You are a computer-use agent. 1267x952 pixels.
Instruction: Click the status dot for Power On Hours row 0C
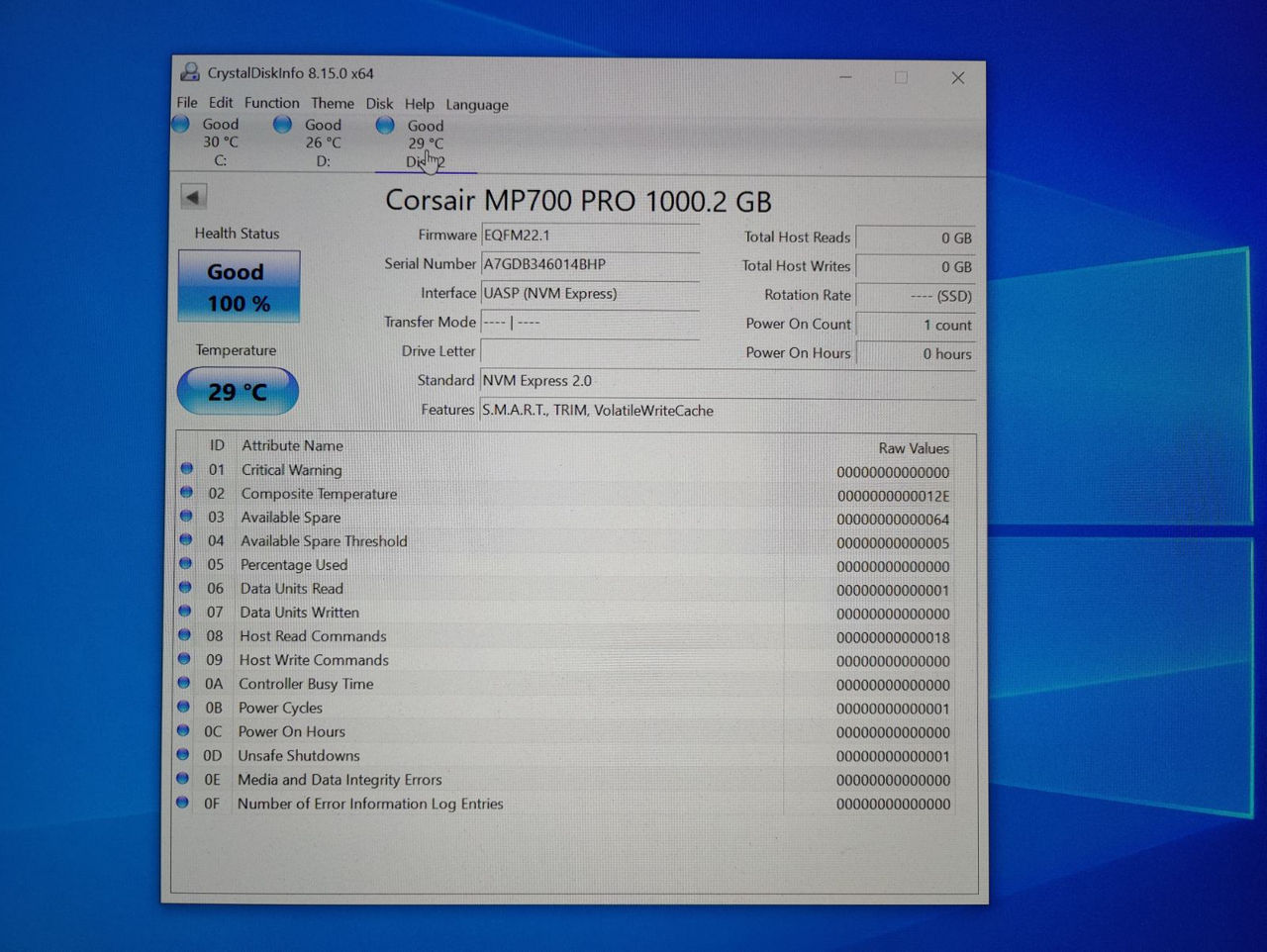183,730
